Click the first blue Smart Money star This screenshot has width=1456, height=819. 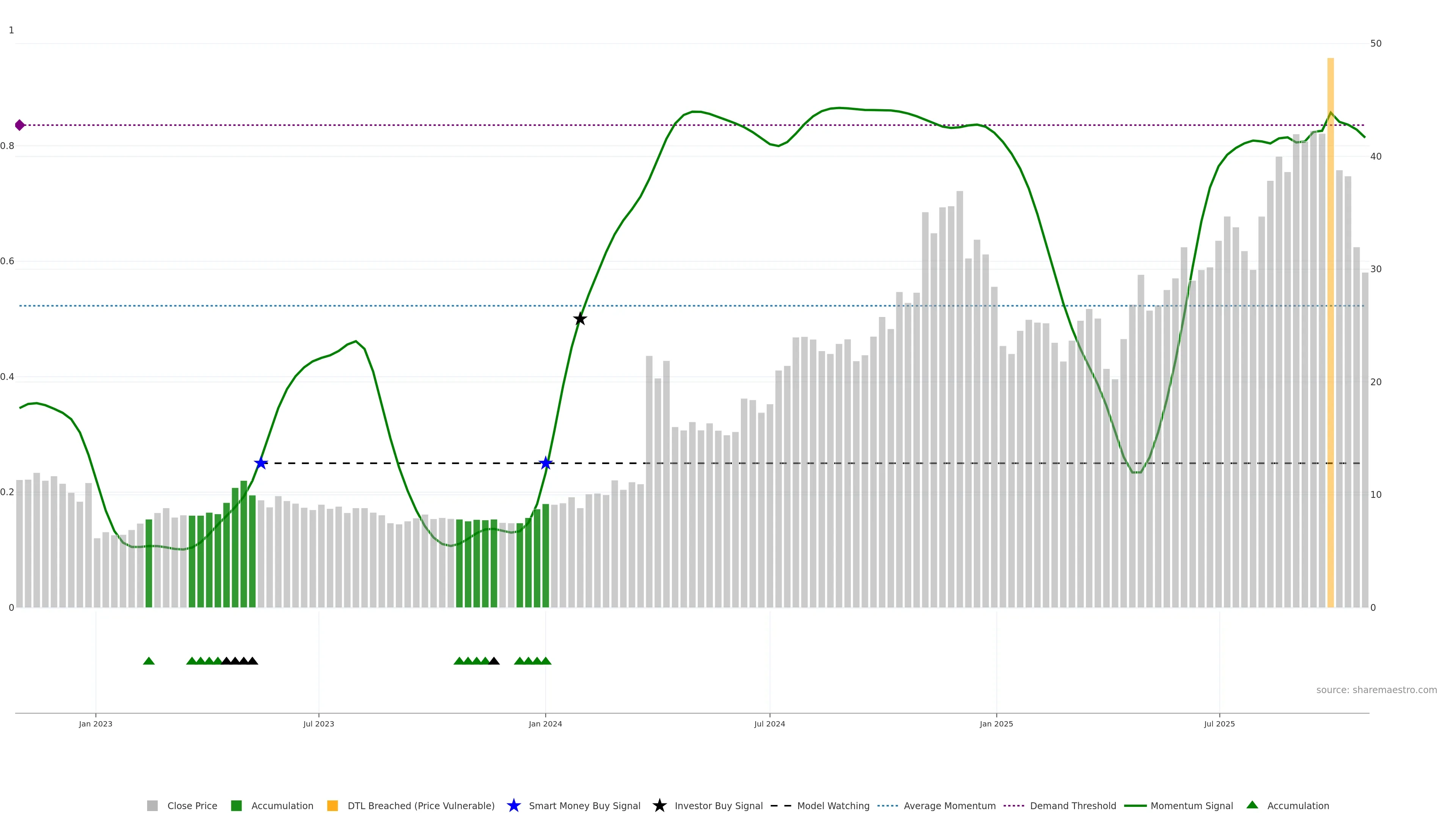[260, 463]
